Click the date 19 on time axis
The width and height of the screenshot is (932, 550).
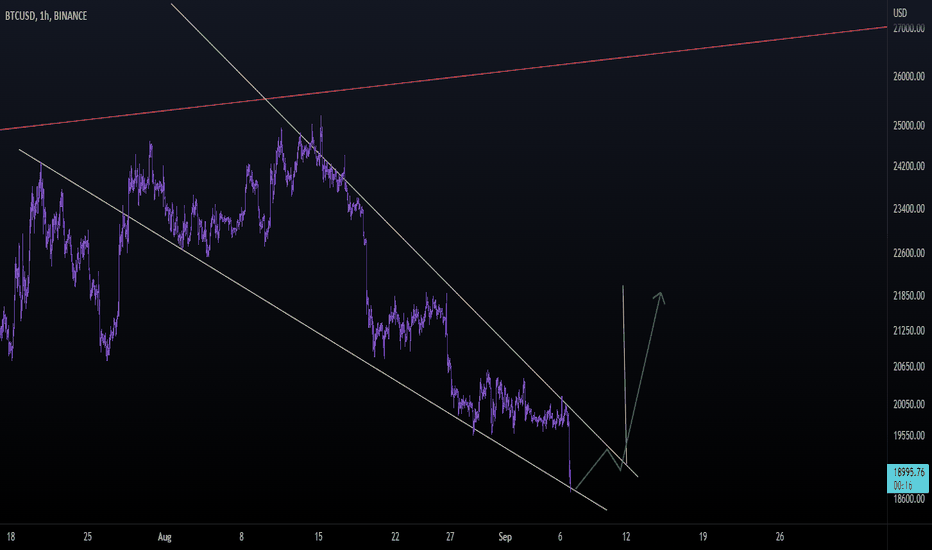pyautogui.click(x=703, y=537)
